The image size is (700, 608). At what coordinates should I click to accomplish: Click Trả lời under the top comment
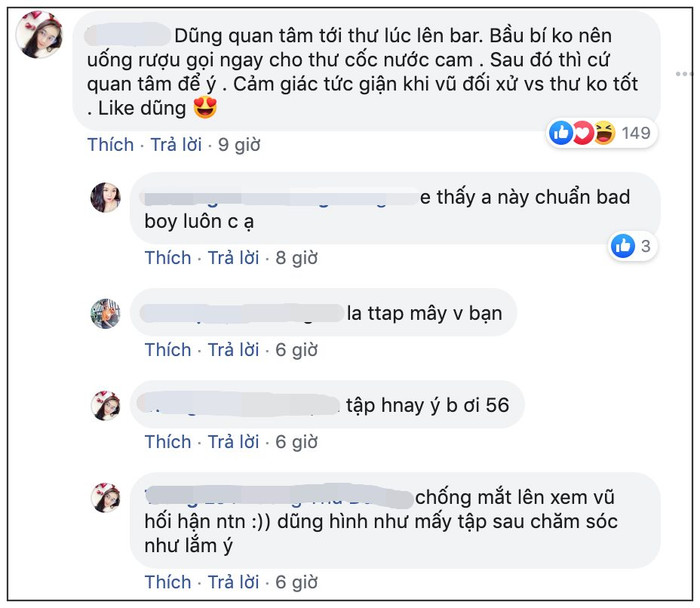tap(176, 145)
